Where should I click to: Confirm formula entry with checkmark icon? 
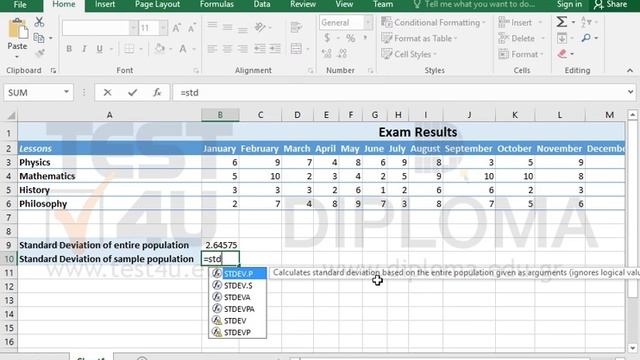(x=132, y=93)
